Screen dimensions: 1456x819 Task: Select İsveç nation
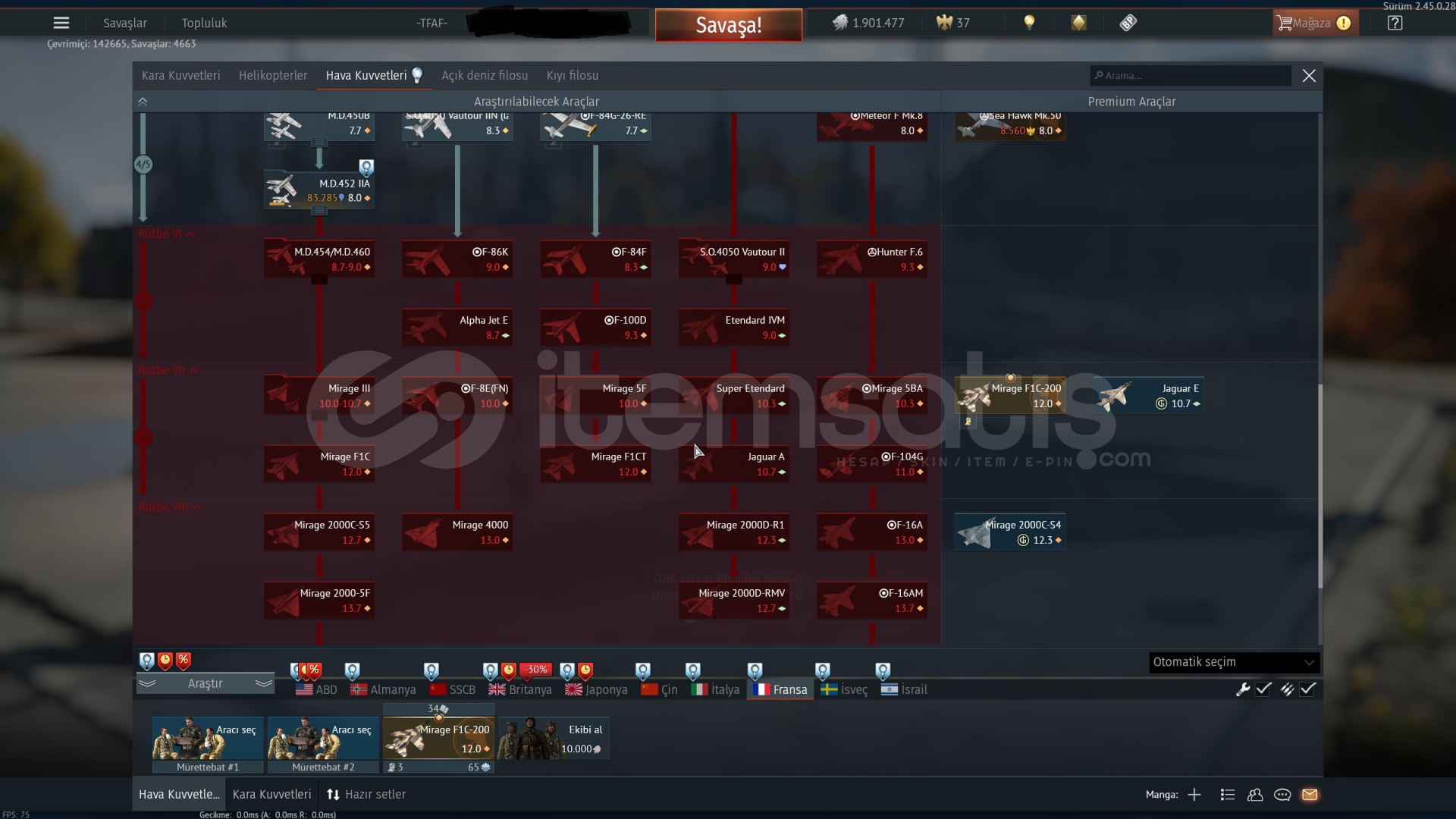point(844,689)
